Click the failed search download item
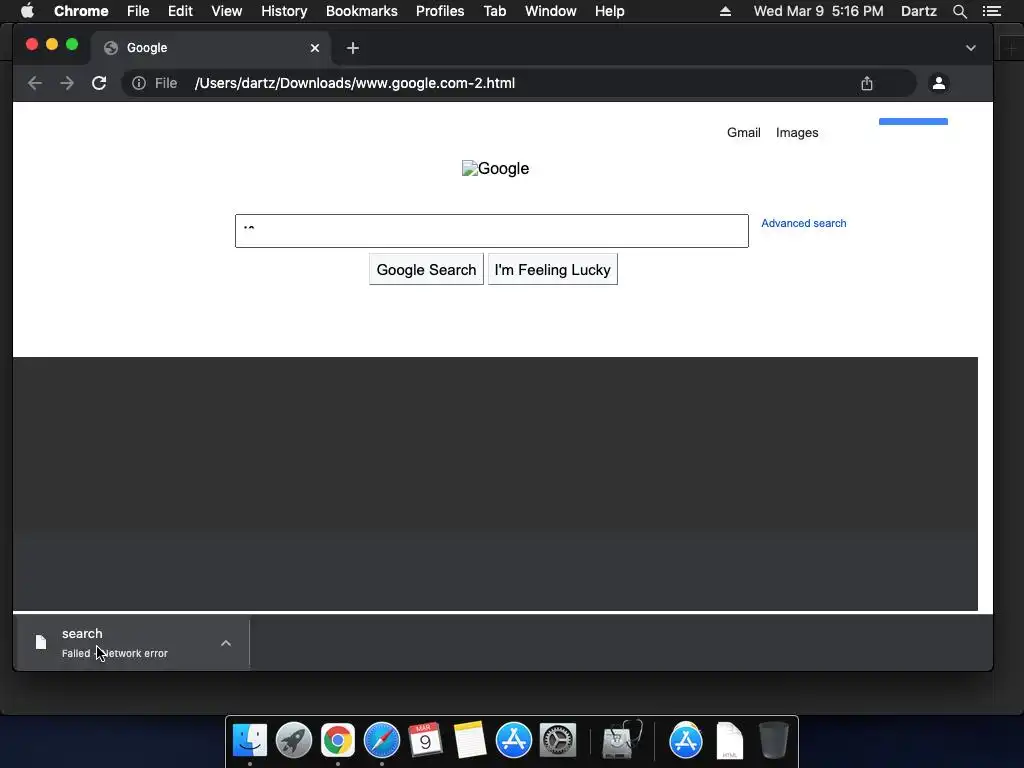Image resolution: width=1024 pixels, height=768 pixels. pos(133,643)
